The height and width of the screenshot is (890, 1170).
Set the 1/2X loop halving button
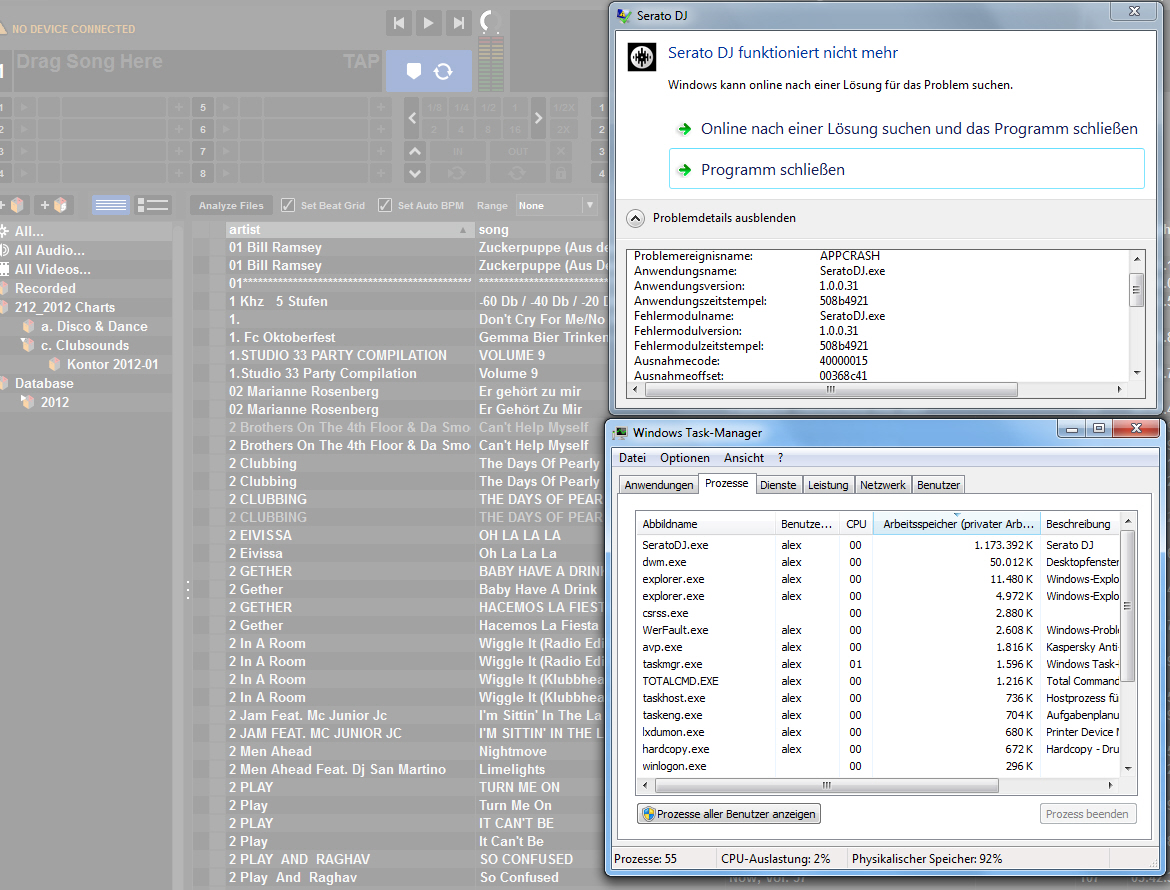(x=563, y=107)
